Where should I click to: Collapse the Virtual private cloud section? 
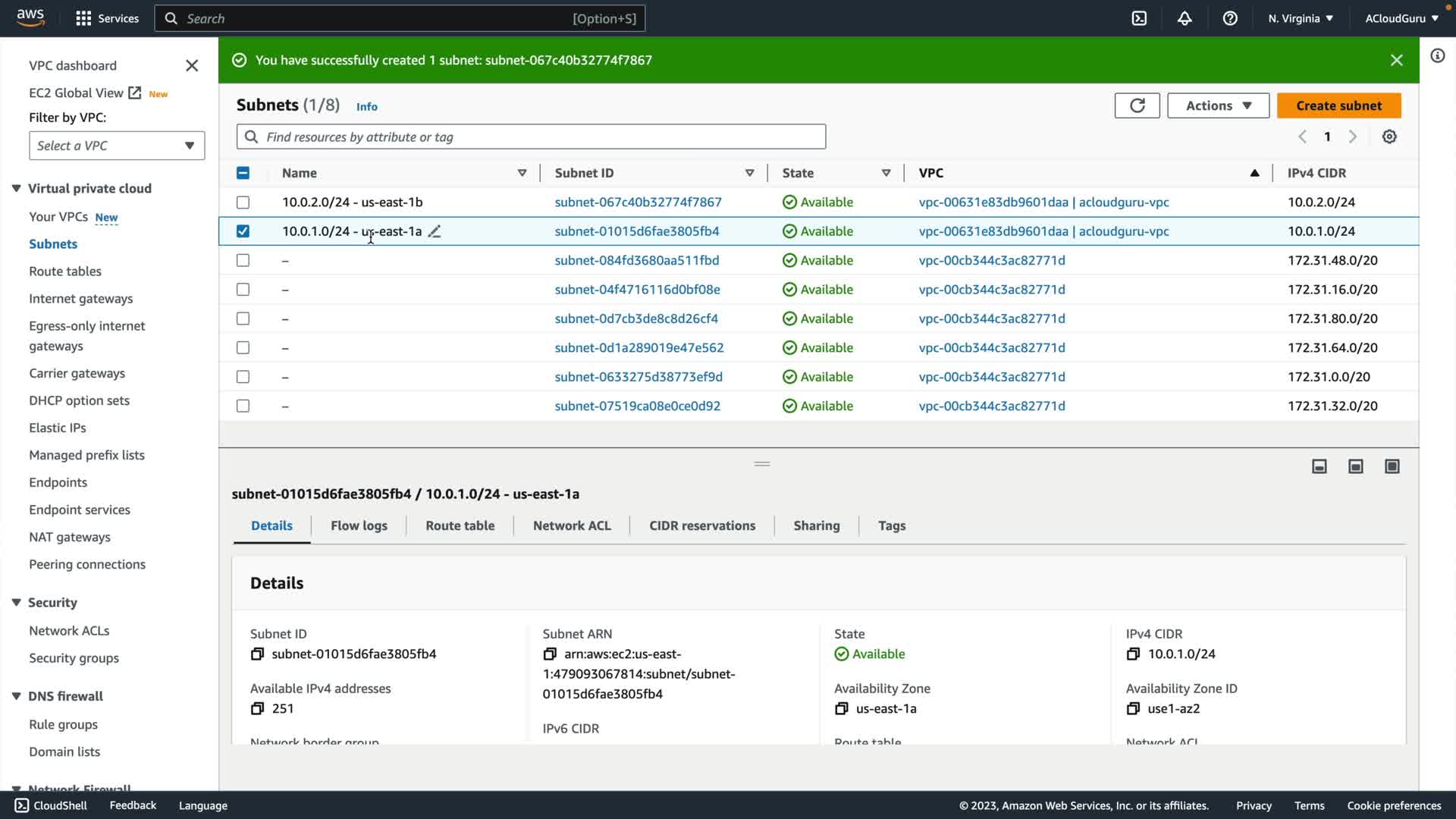16,188
